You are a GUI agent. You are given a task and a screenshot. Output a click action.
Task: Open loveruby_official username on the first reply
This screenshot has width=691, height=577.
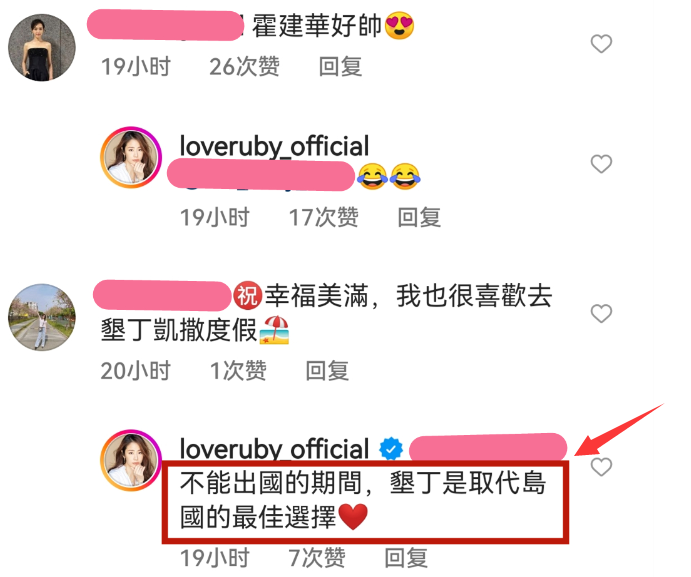click(274, 146)
